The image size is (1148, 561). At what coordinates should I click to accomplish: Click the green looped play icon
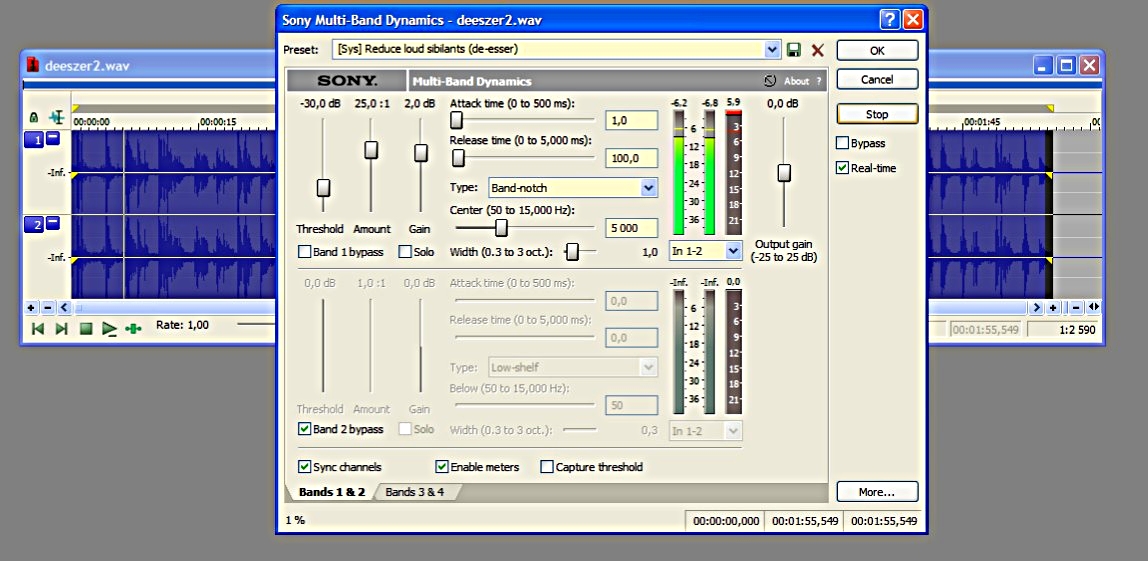[133, 329]
